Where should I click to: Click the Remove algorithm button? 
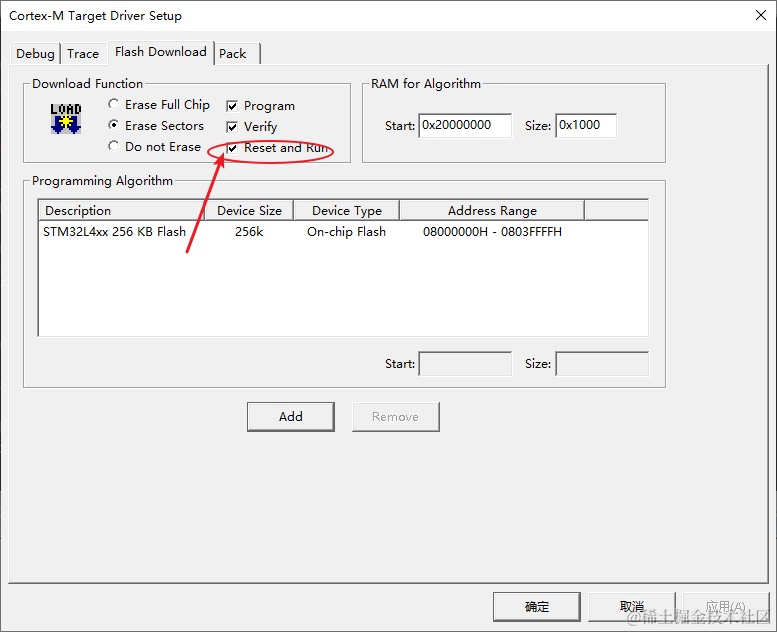[x=395, y=416]
